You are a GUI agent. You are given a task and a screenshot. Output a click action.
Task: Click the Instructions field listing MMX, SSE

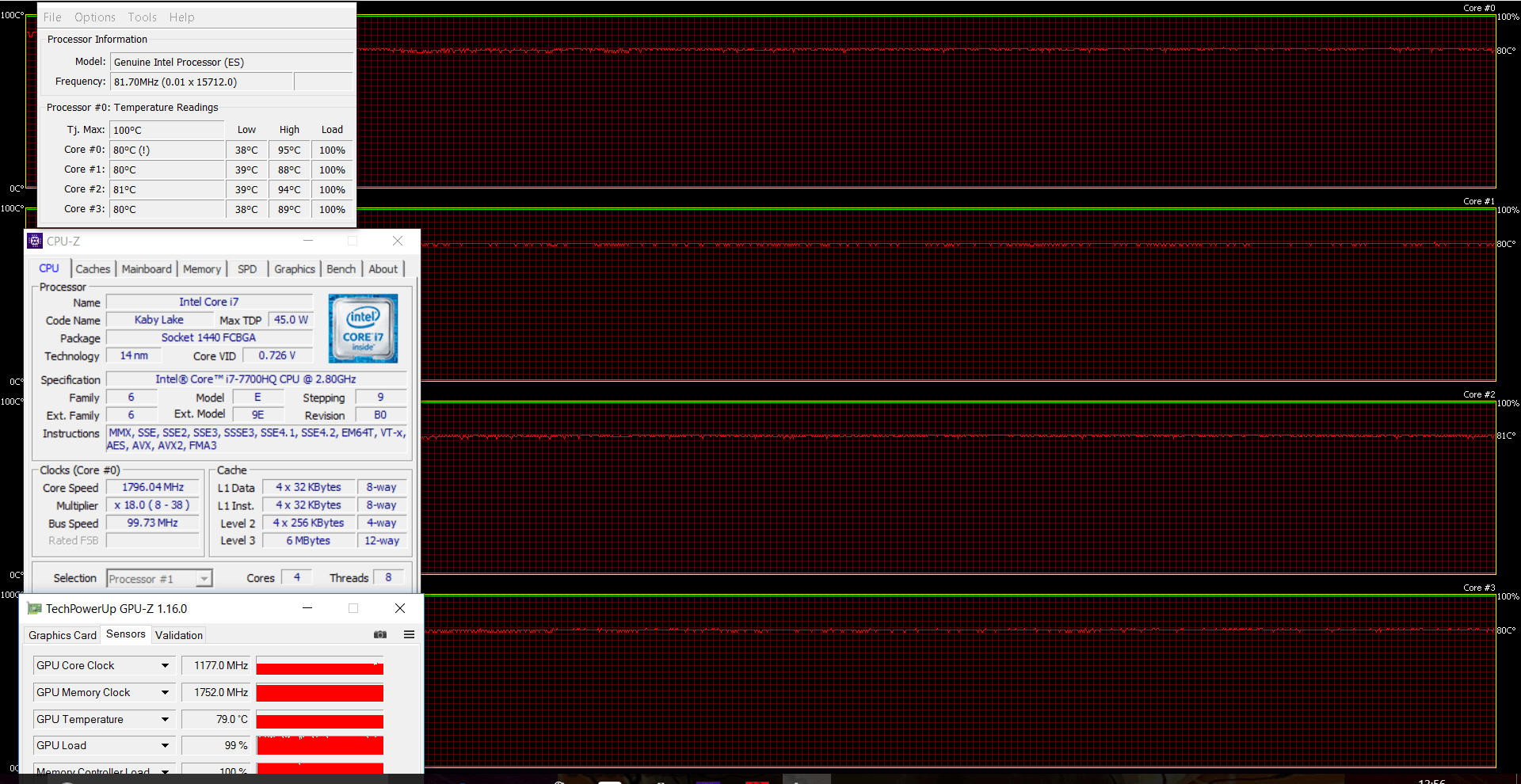point(257,440)
